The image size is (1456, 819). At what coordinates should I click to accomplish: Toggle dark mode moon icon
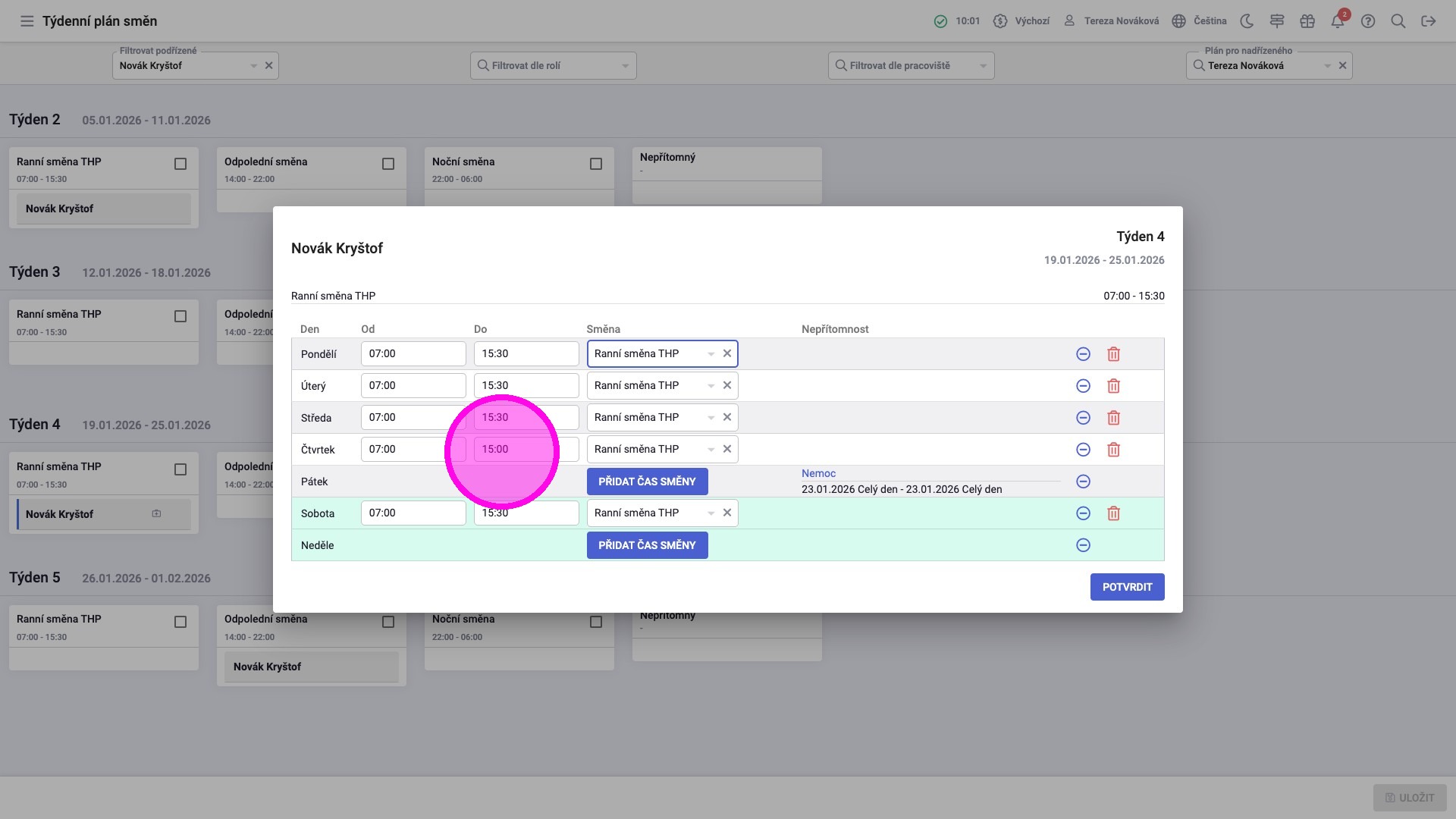click(x=1247, y=21)
